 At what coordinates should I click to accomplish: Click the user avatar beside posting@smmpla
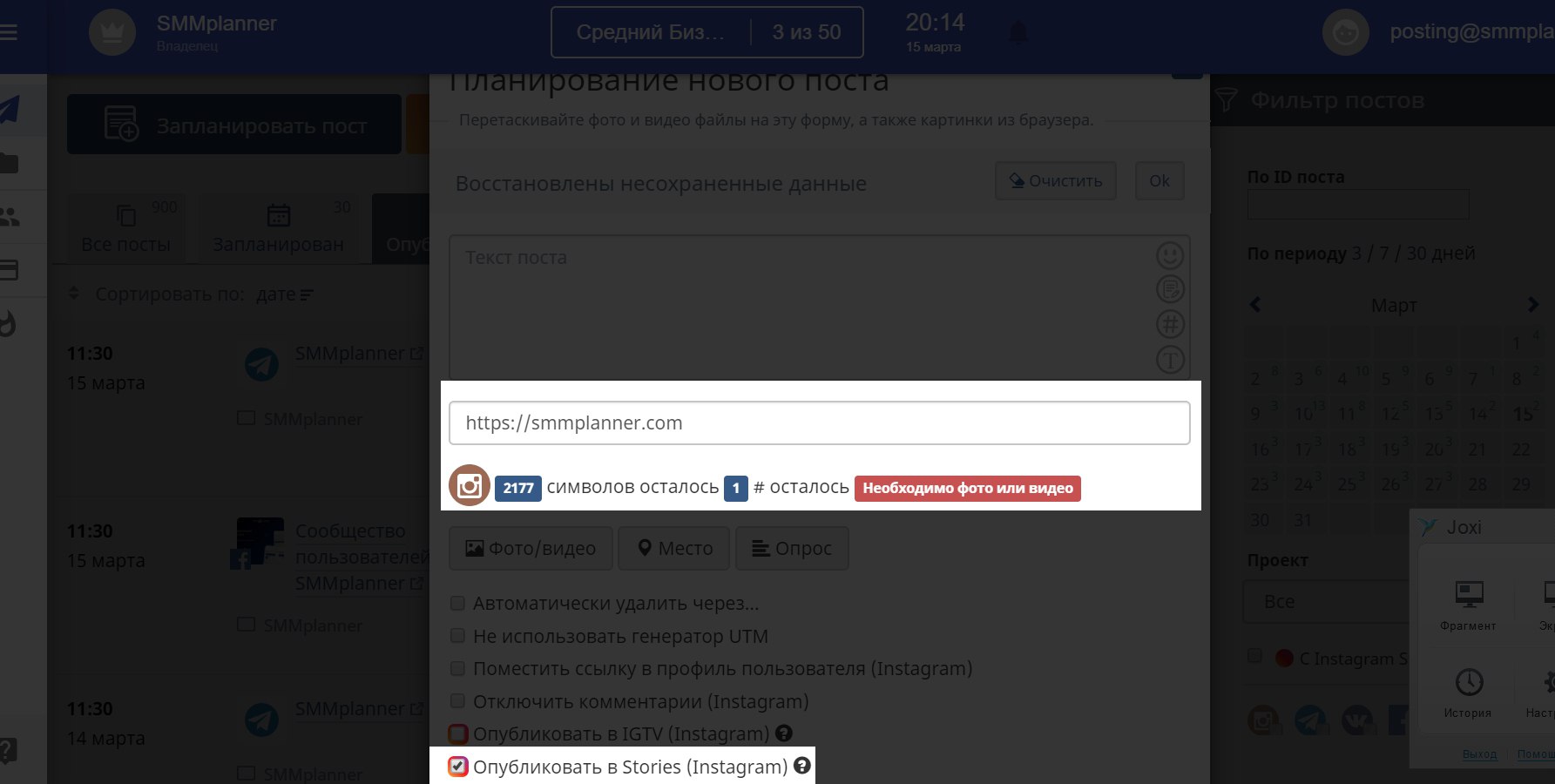1346,32
